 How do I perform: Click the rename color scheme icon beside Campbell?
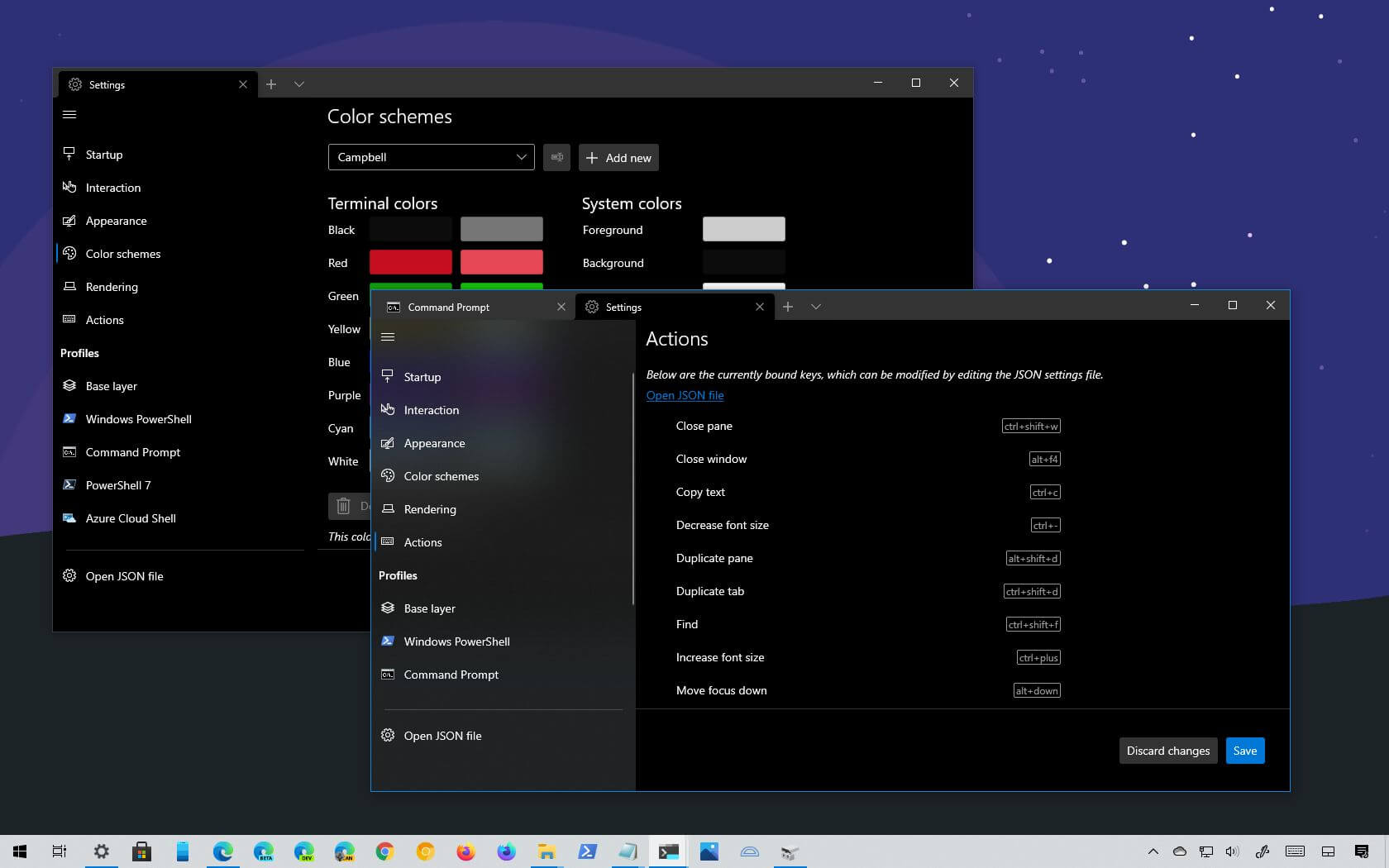tap(556, 157)
